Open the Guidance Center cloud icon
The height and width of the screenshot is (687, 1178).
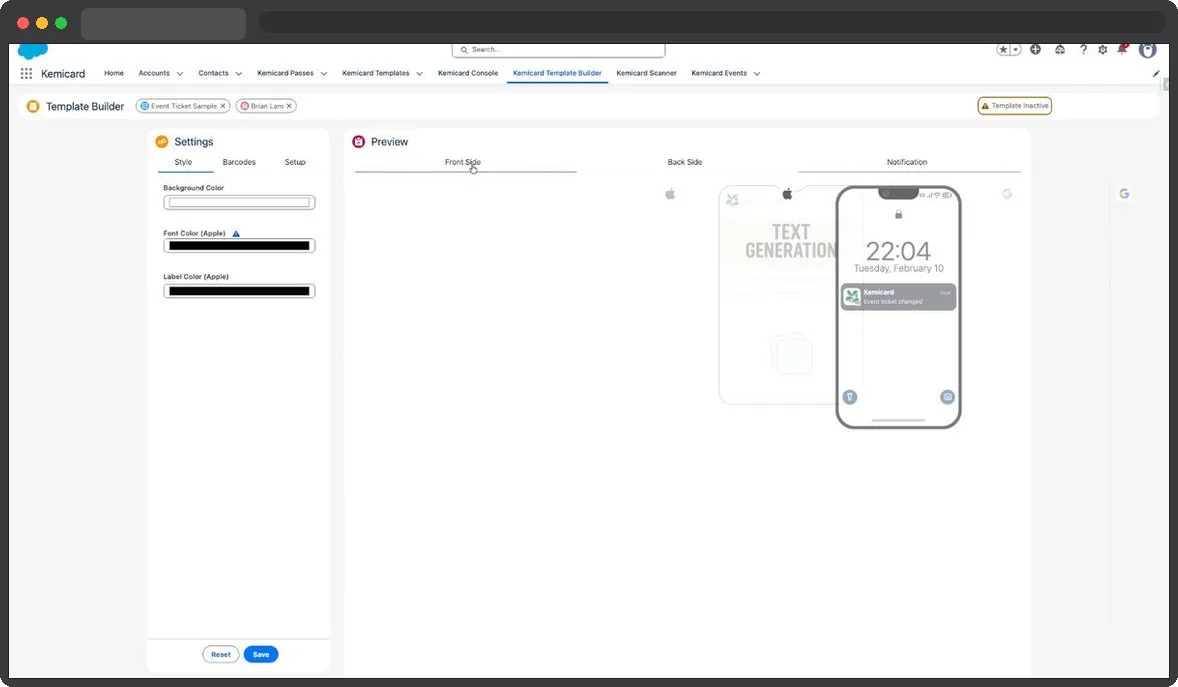coord(1059,50)
